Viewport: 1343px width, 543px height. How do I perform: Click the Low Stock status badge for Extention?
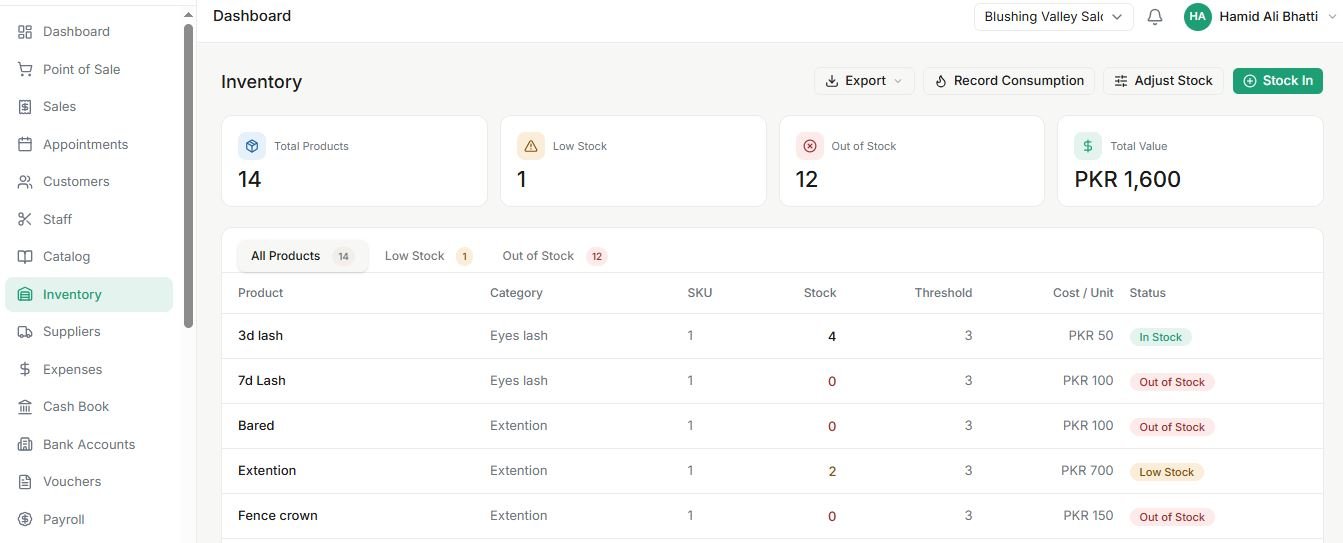coord(1166,472)
